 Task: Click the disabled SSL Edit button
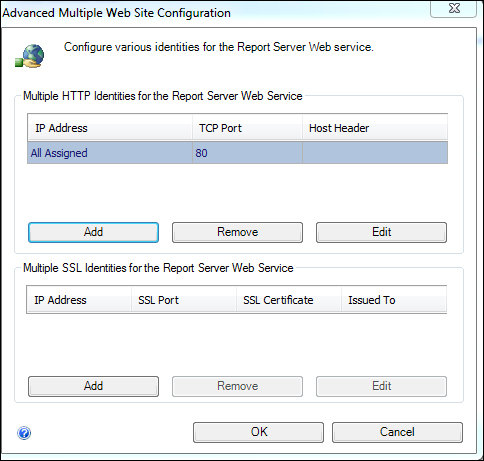point(381,386)
